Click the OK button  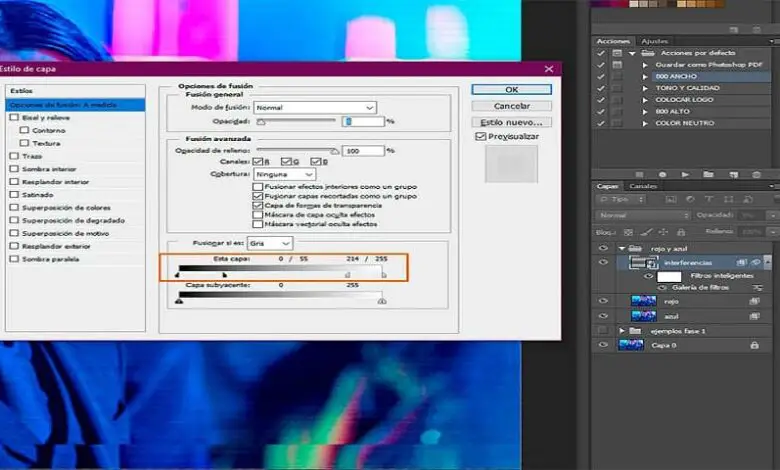511,90
